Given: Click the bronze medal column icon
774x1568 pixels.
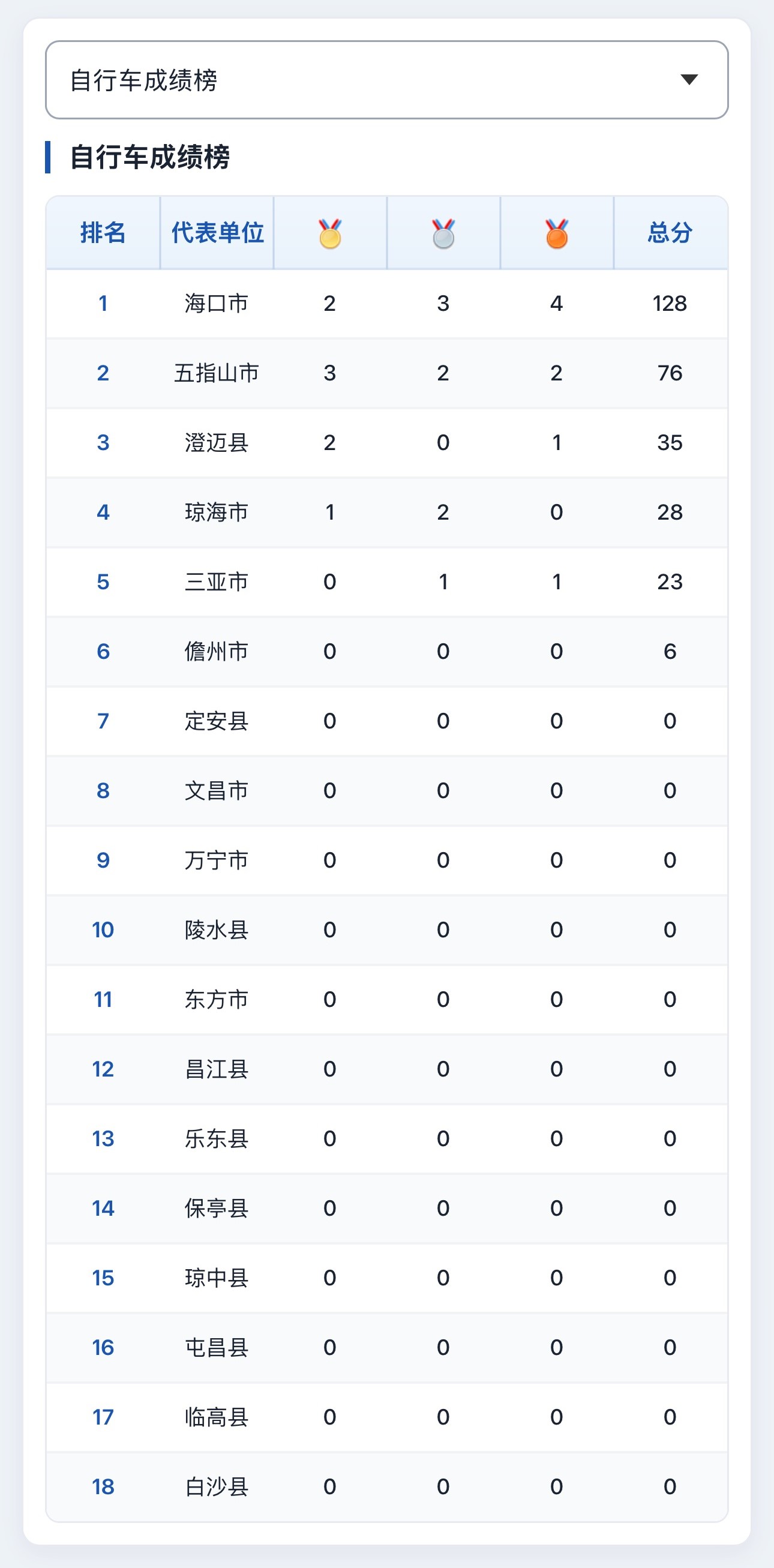Looking at the screenshot, I should [557, 234].
